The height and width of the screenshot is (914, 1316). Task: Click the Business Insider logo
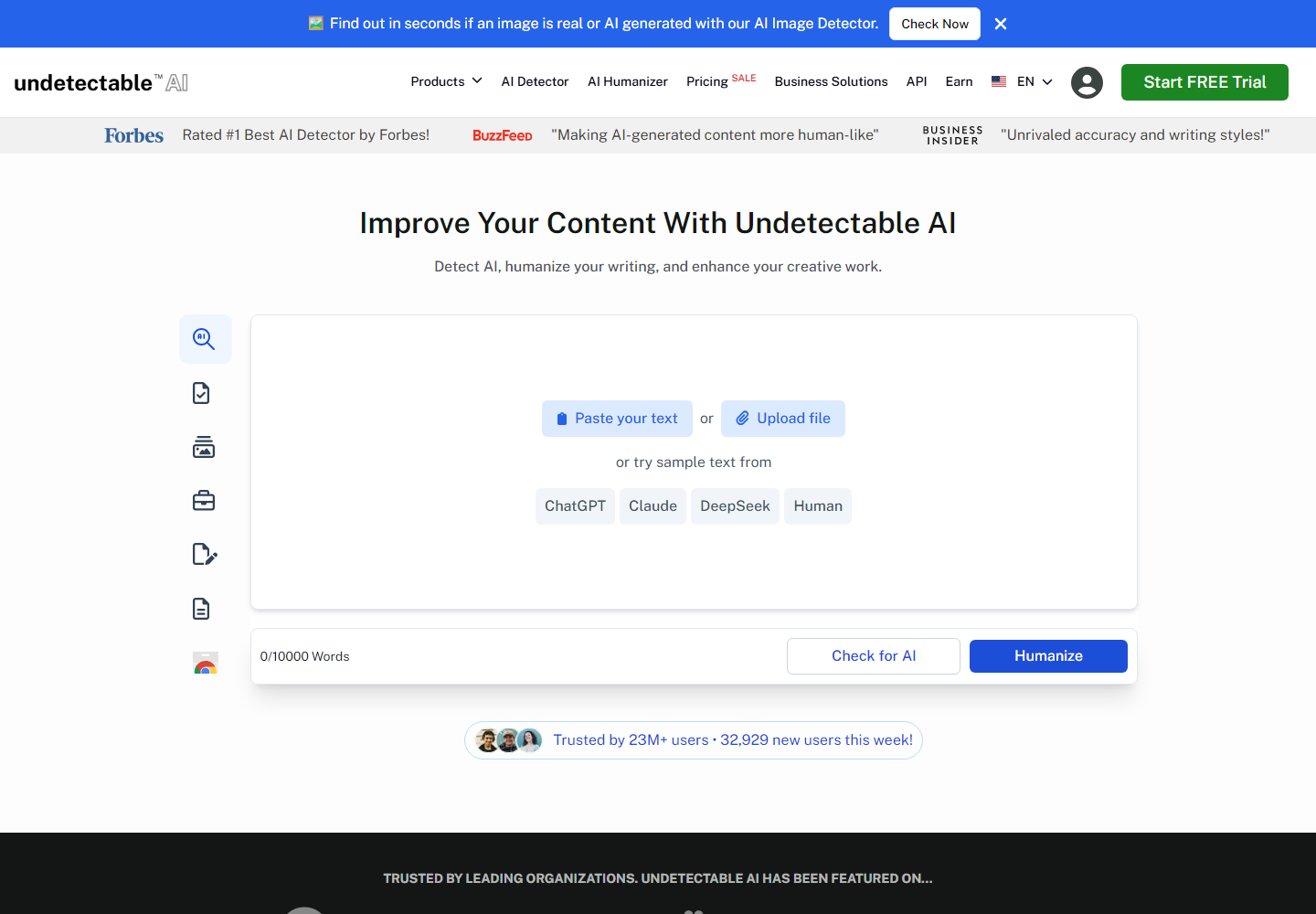pyautogui.click(x=953, y=135)
